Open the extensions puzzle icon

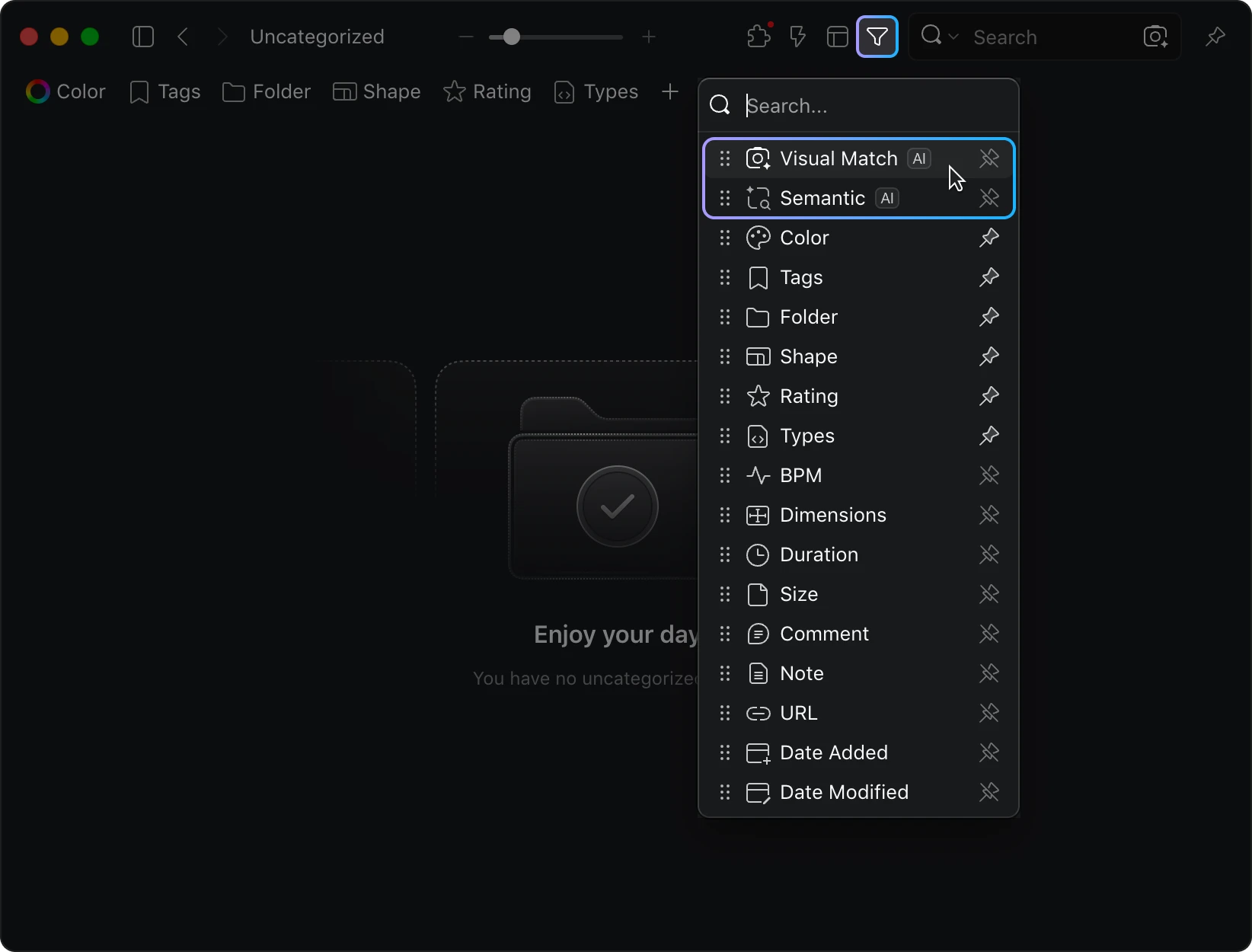click(x=759, y=37)
